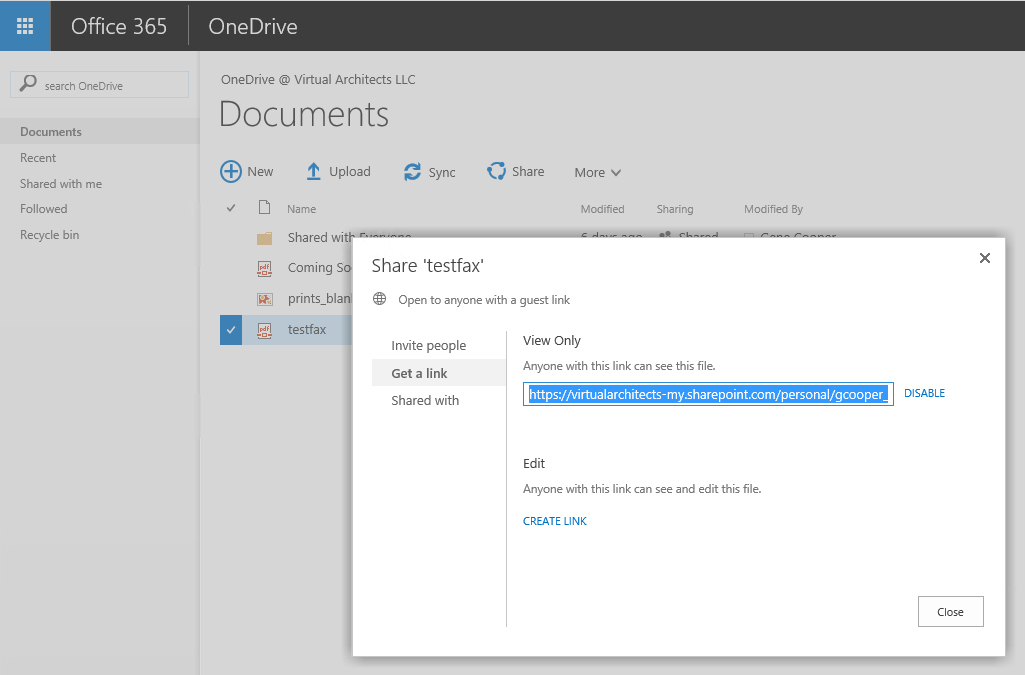Sort by the Modified column header
The width and height of the screenshot is (1025, 675).
[x=603, y=209]
